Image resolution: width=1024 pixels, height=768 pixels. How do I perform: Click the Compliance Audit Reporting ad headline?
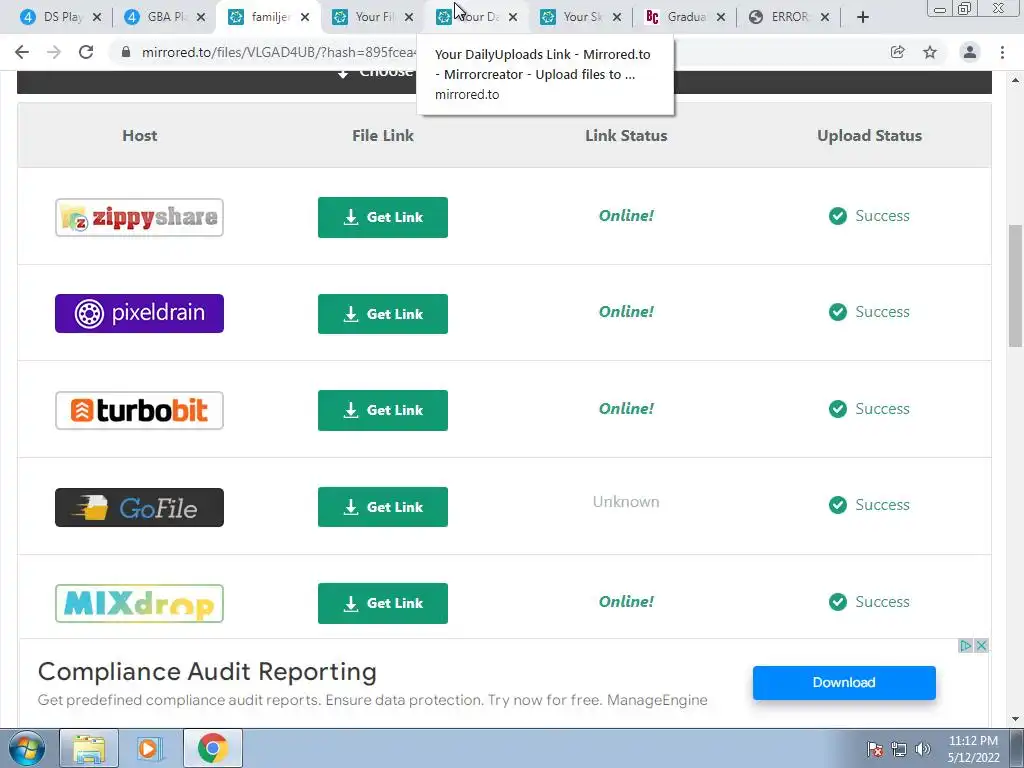pyautogui.click(x=207, y=671)
